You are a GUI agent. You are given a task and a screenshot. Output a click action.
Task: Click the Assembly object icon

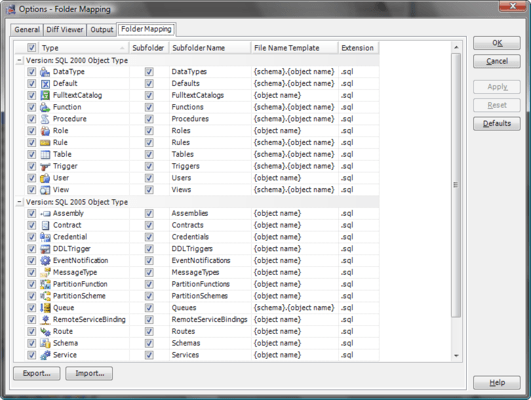[45, 213]
